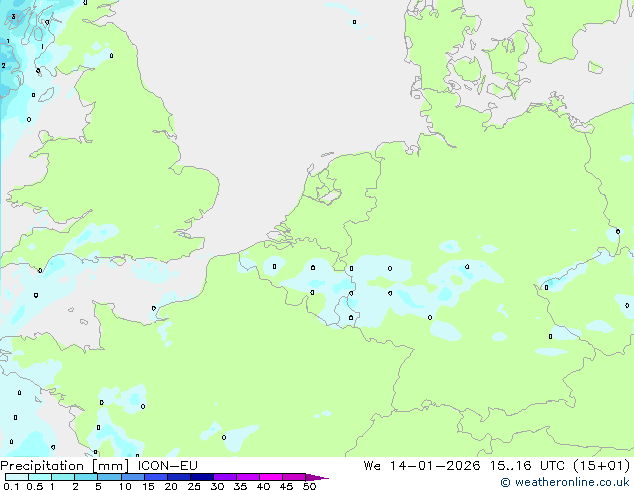Click the '45' legend scale label

click(x=286, y=486)
